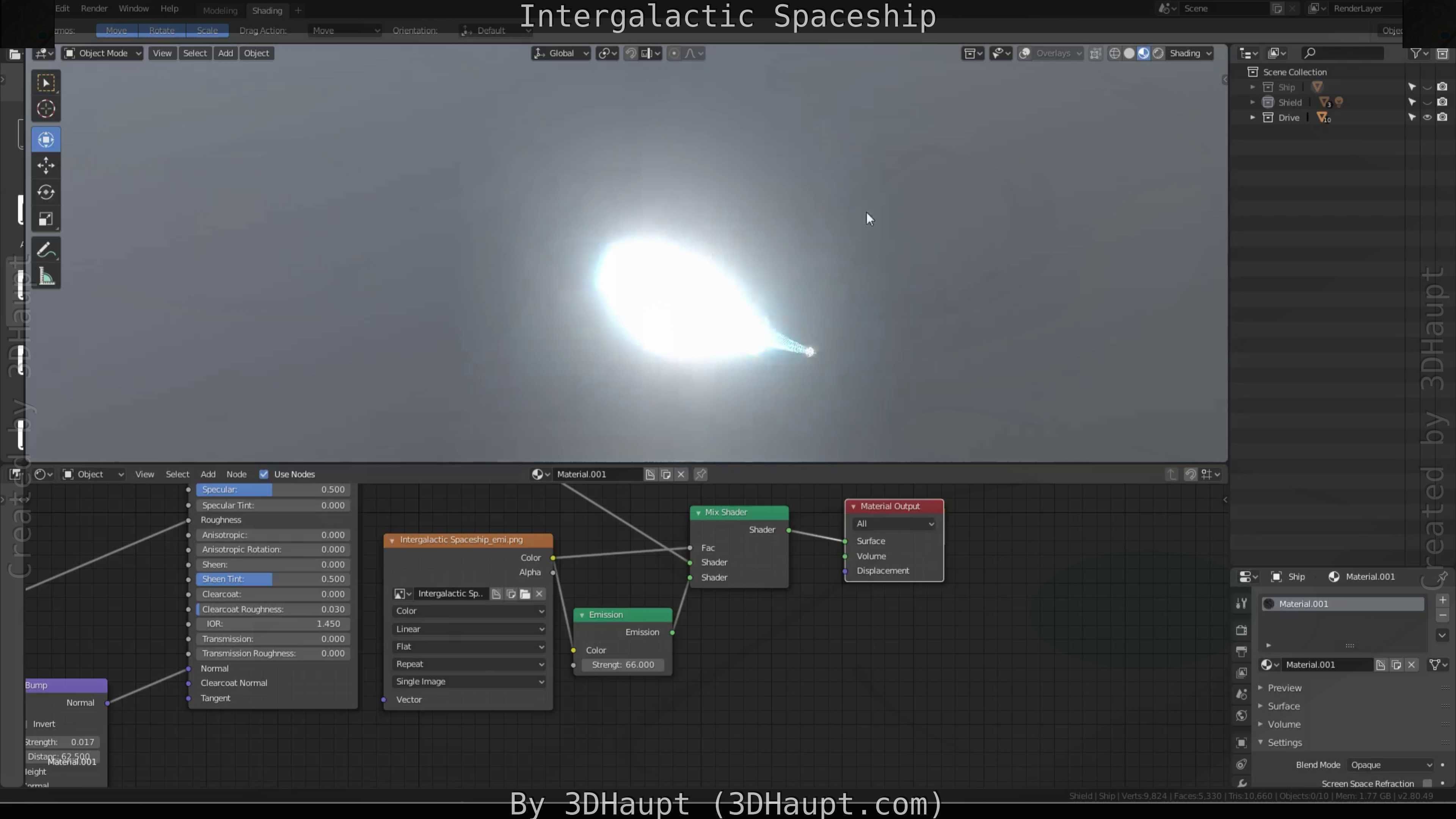
Task: Select the Cursor tool in toolbar
Action: pos(46,108)
